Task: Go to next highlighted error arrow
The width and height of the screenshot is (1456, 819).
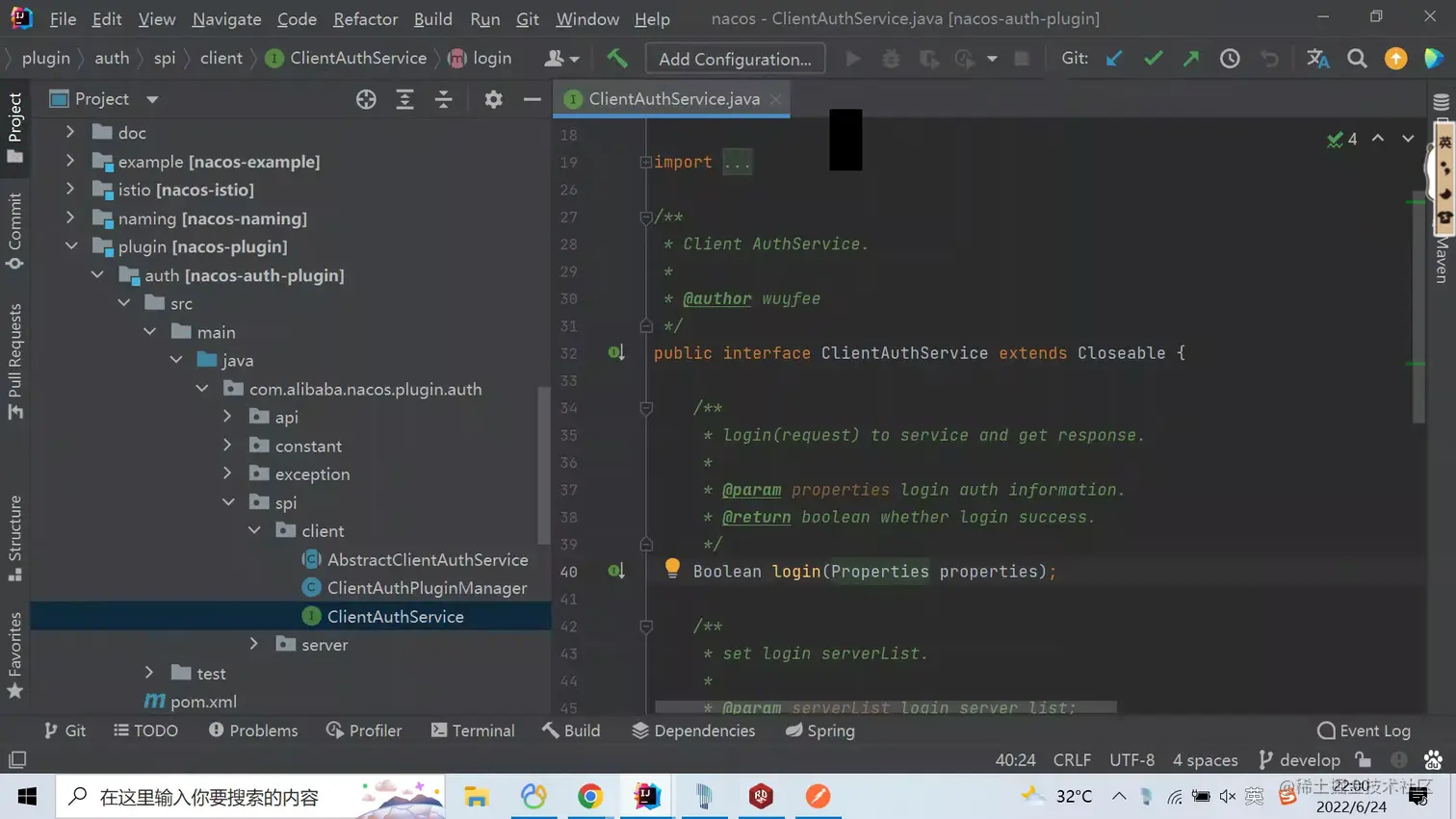Action: [x=1408, y=139]
